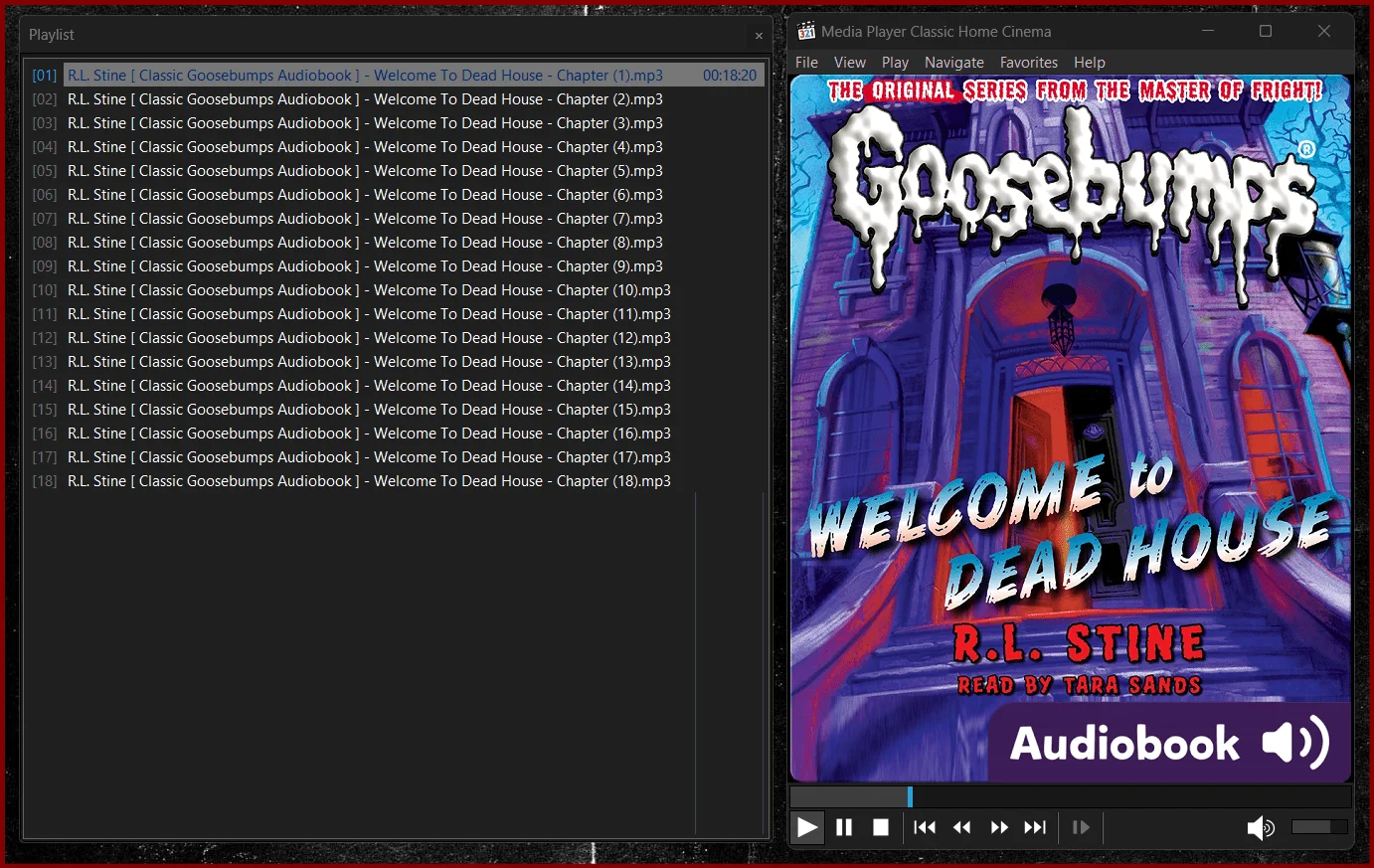Stop playback with the square button
The height and width of the screenshot is (868, 1374).
click(x=881, y=827)
